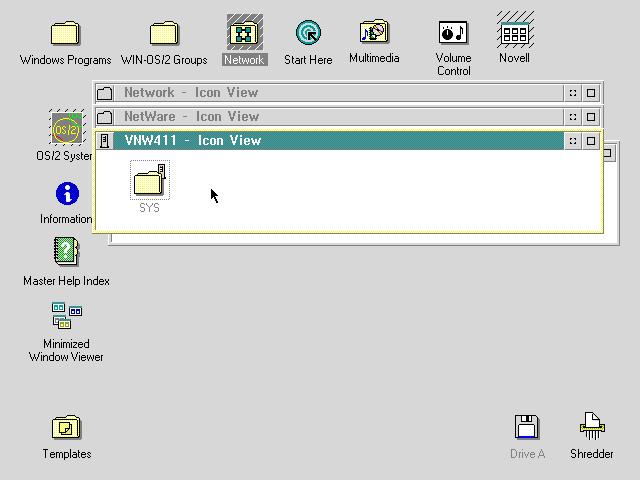Click the Volume Control label text
This screenshot has height=480, width=640.
[x=453, y=64]
